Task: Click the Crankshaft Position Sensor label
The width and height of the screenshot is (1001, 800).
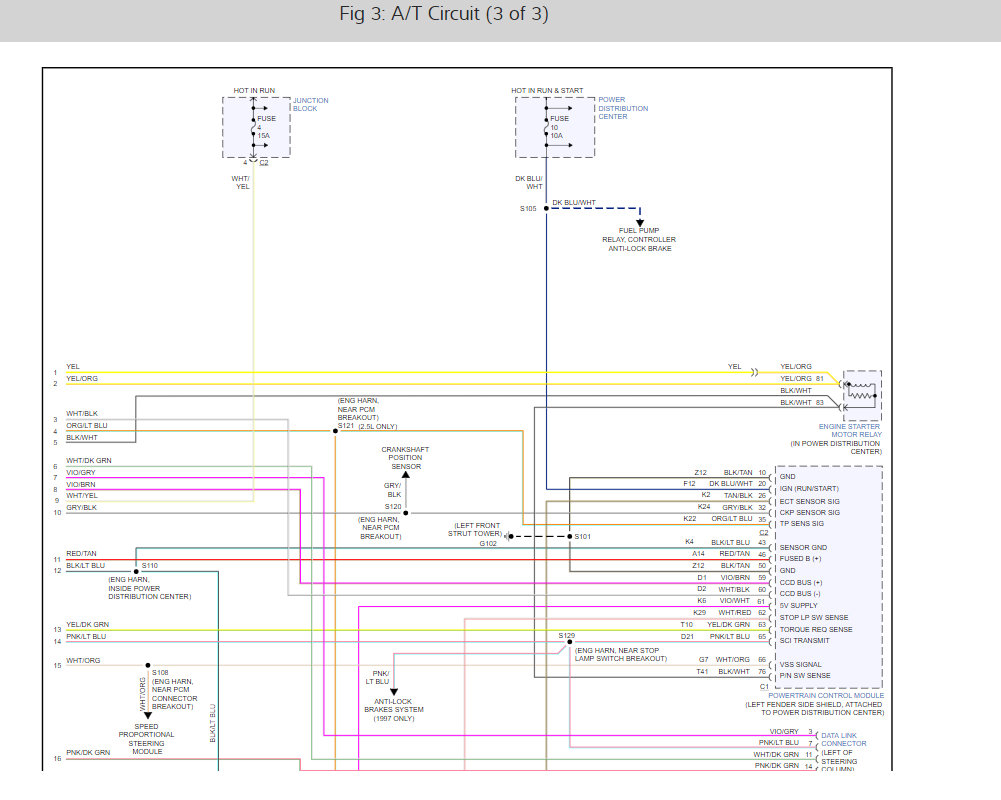Action: [405, 458]
